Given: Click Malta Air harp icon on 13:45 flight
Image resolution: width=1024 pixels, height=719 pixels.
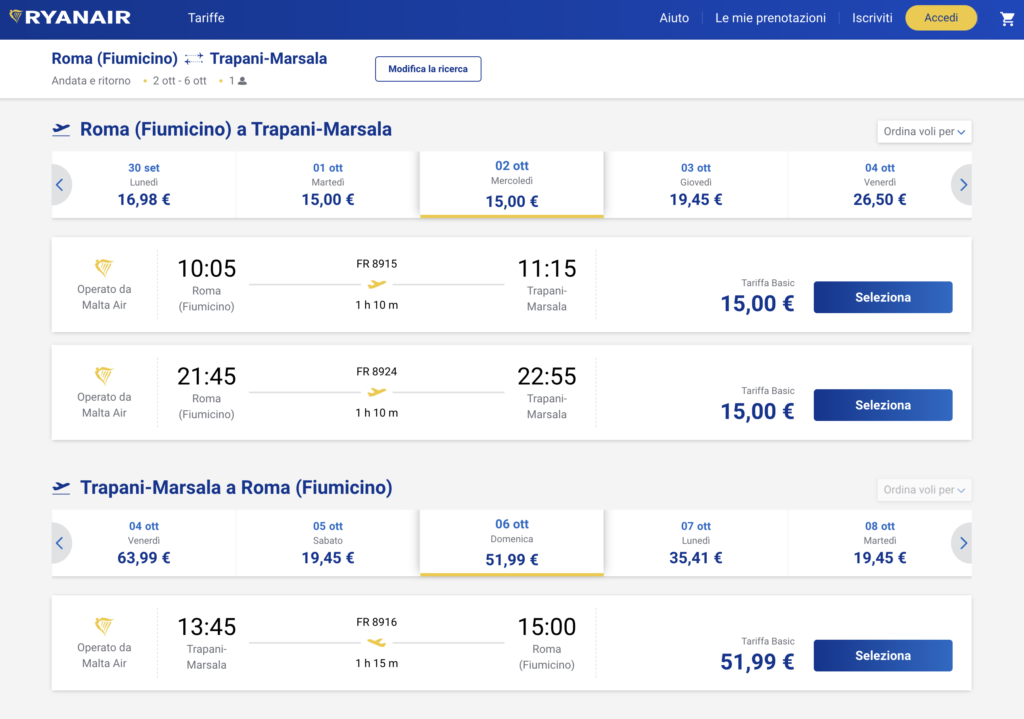Looking at the screenshot, I should tap(104, 626).
